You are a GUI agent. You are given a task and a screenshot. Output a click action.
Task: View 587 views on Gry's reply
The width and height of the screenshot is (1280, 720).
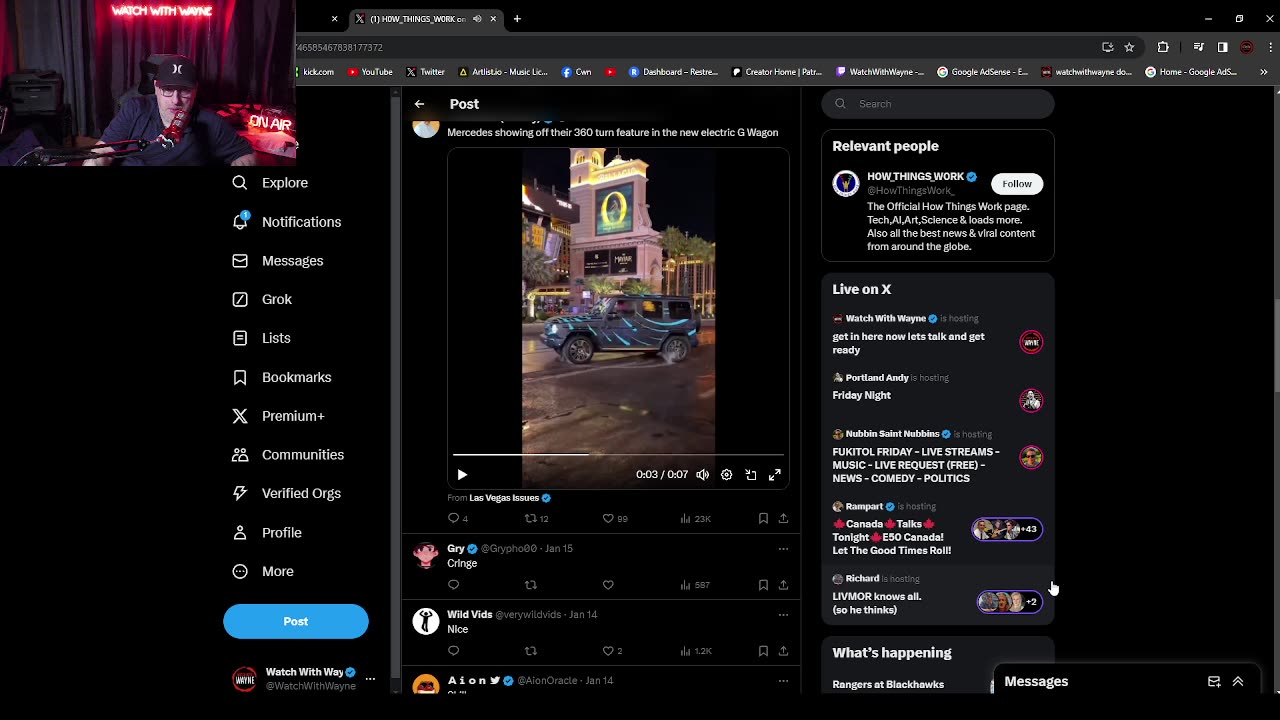[695, 585]
